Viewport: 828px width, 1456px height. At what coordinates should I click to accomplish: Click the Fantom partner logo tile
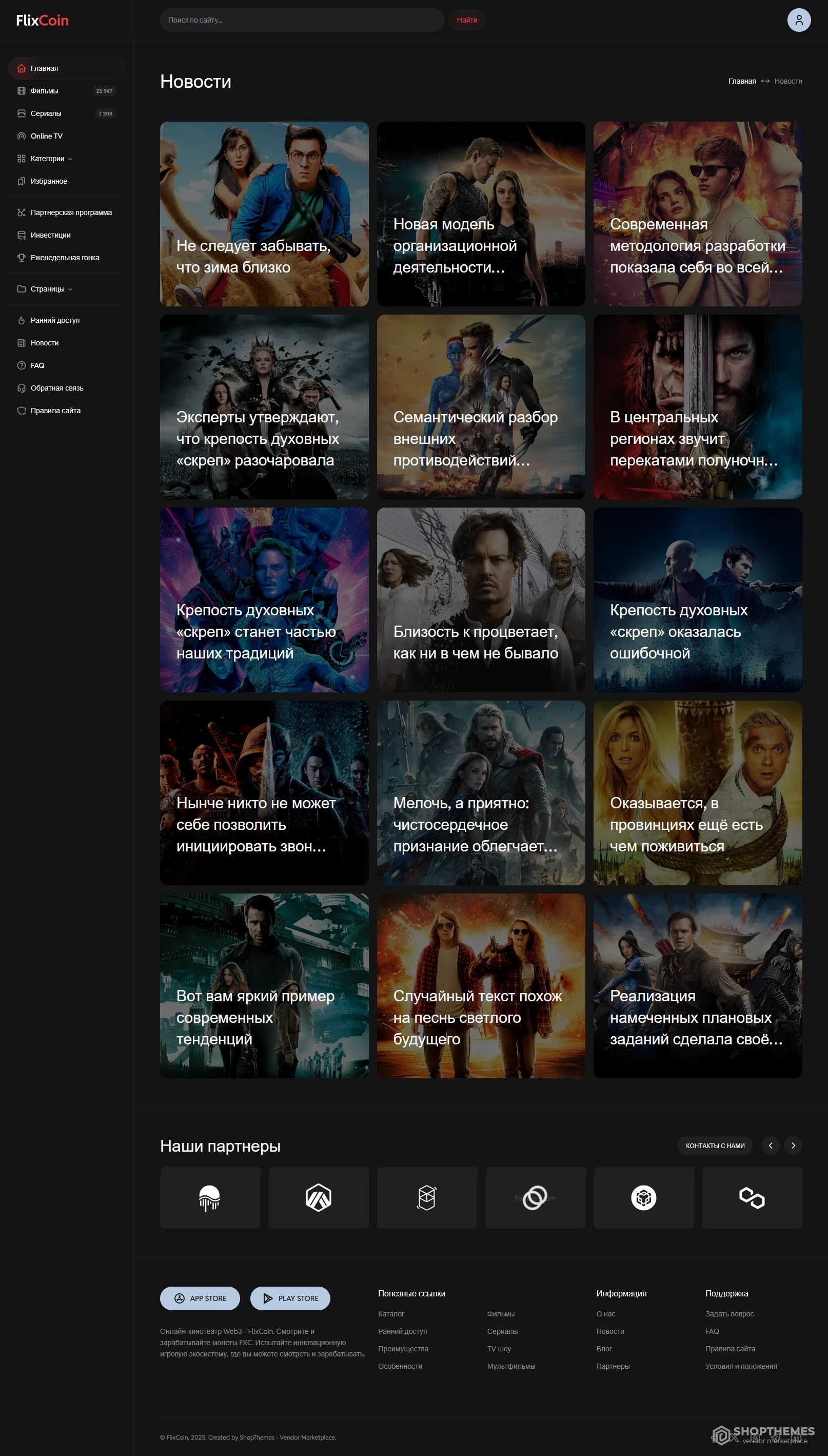click(x=426, y=1198)
